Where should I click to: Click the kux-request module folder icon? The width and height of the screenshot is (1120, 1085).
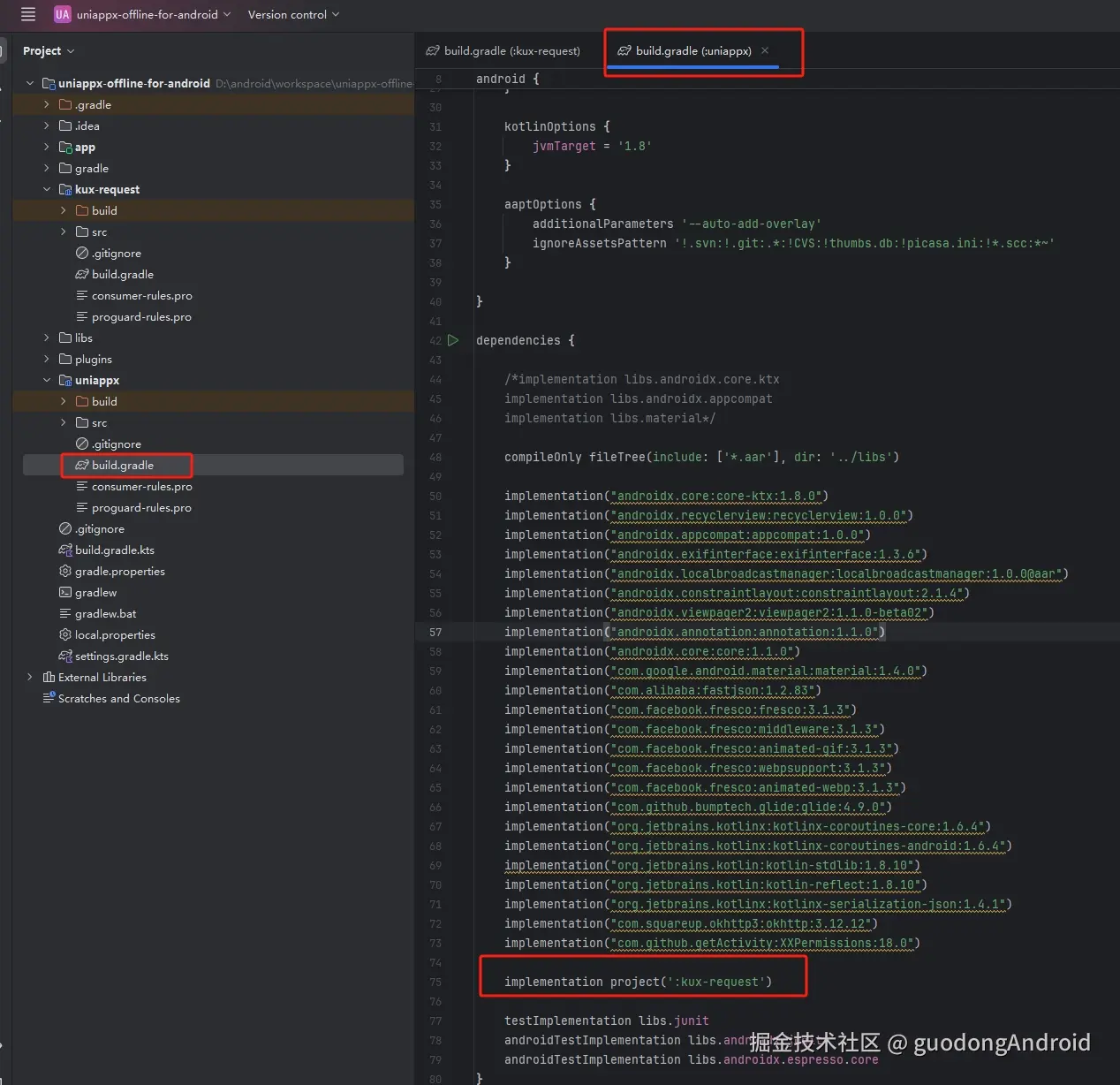(65, 189)
